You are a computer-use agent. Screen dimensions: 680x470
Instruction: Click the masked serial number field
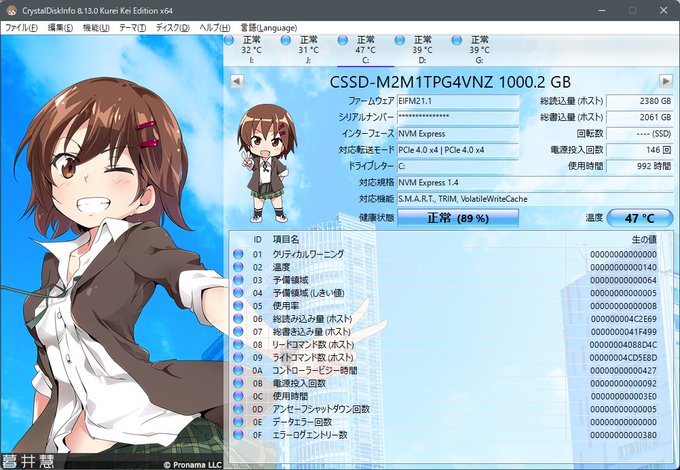tap(458, 117)
